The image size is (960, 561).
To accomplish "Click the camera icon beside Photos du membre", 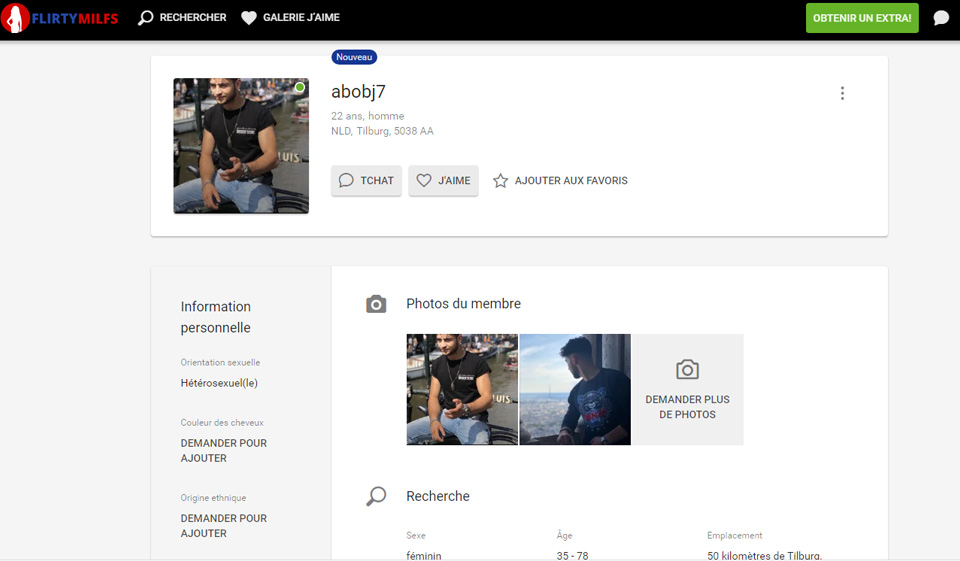I will pos(376,304).
